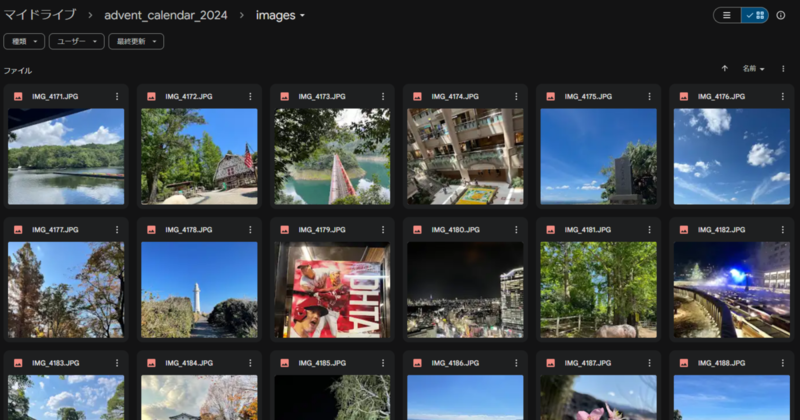Open more options for IMG_4179.JPG

pos(383,230)
